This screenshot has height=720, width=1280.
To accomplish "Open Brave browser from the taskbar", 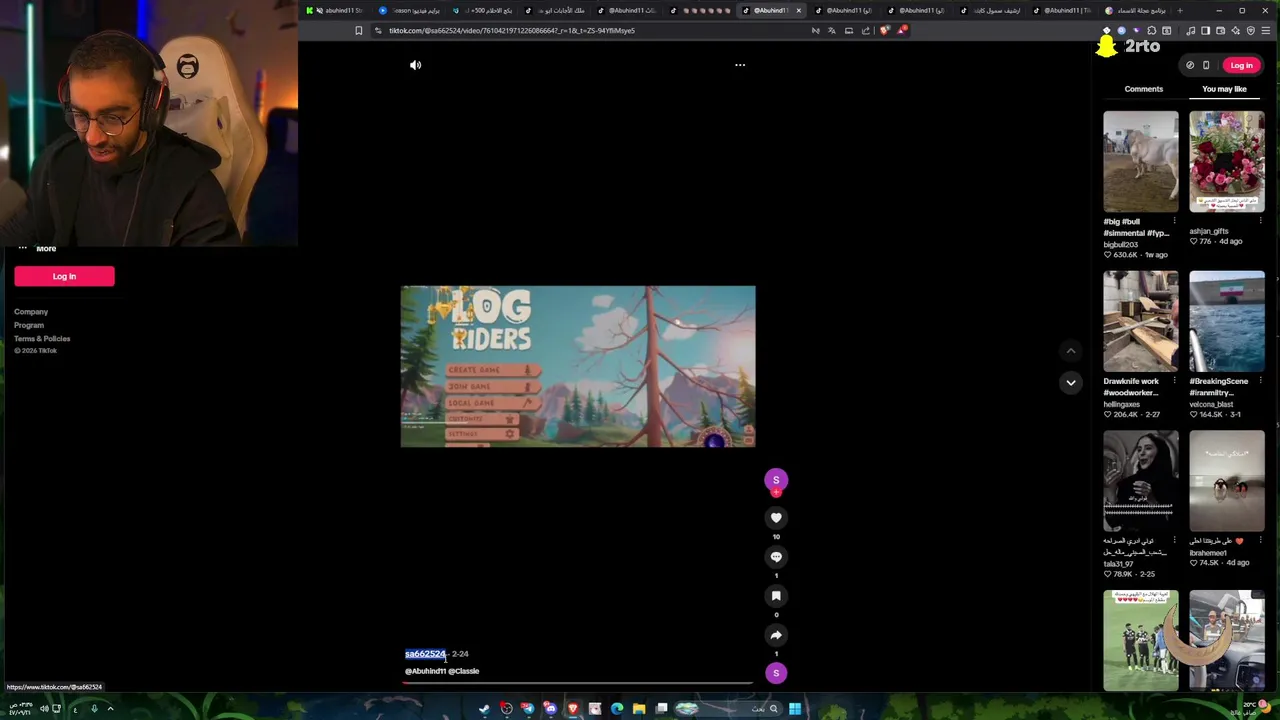I will (x=572, y=709).
